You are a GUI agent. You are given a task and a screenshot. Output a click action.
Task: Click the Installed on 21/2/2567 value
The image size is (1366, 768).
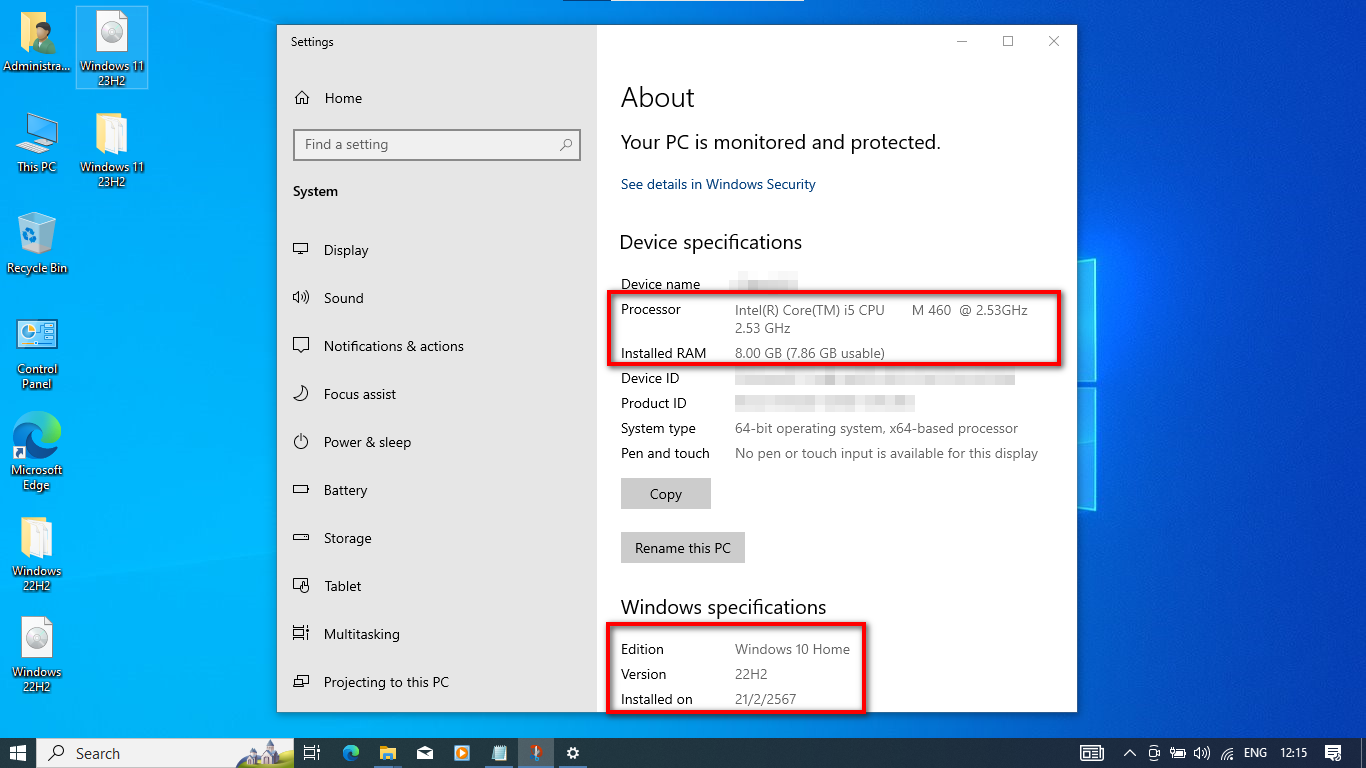coord(765,699)
